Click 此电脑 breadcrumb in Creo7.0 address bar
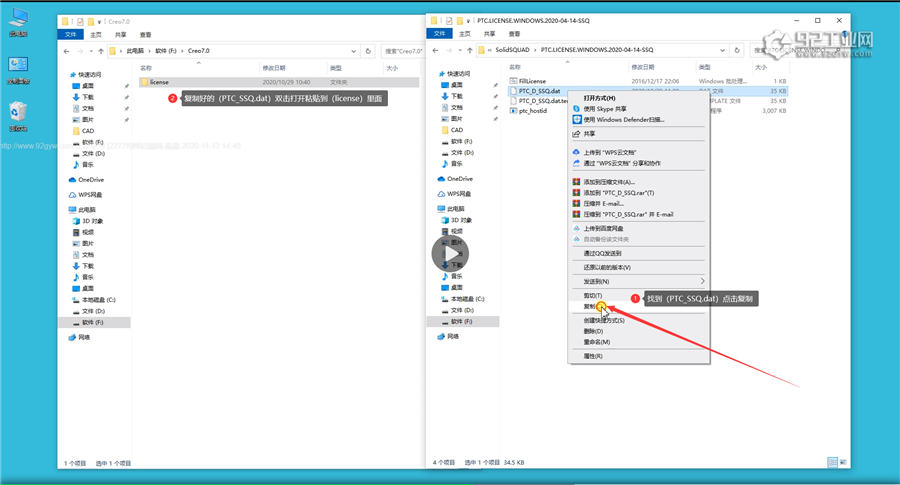The height and width of the screenshot is (485, 900). click(x=135, y=51)
